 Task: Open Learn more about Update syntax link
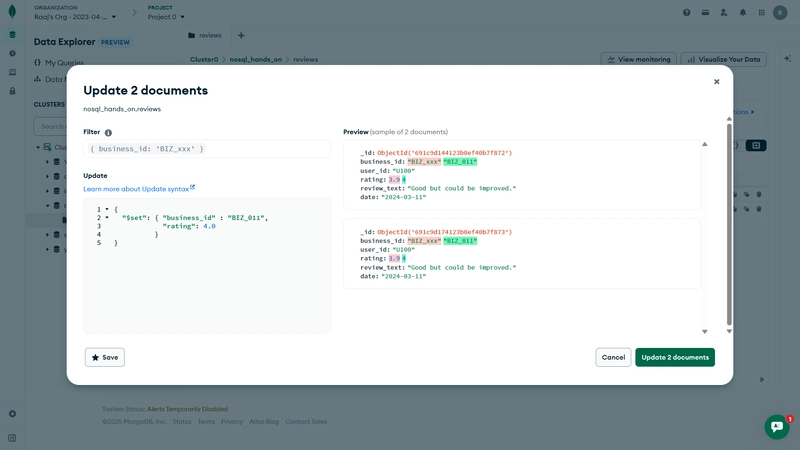click(x=139, y=189)
